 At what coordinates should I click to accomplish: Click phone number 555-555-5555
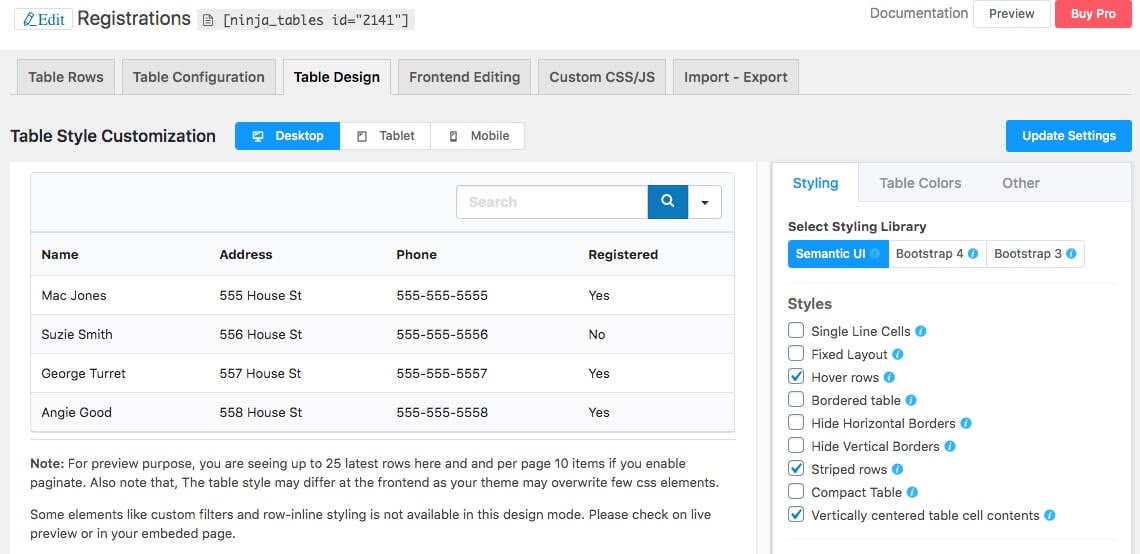442,295
